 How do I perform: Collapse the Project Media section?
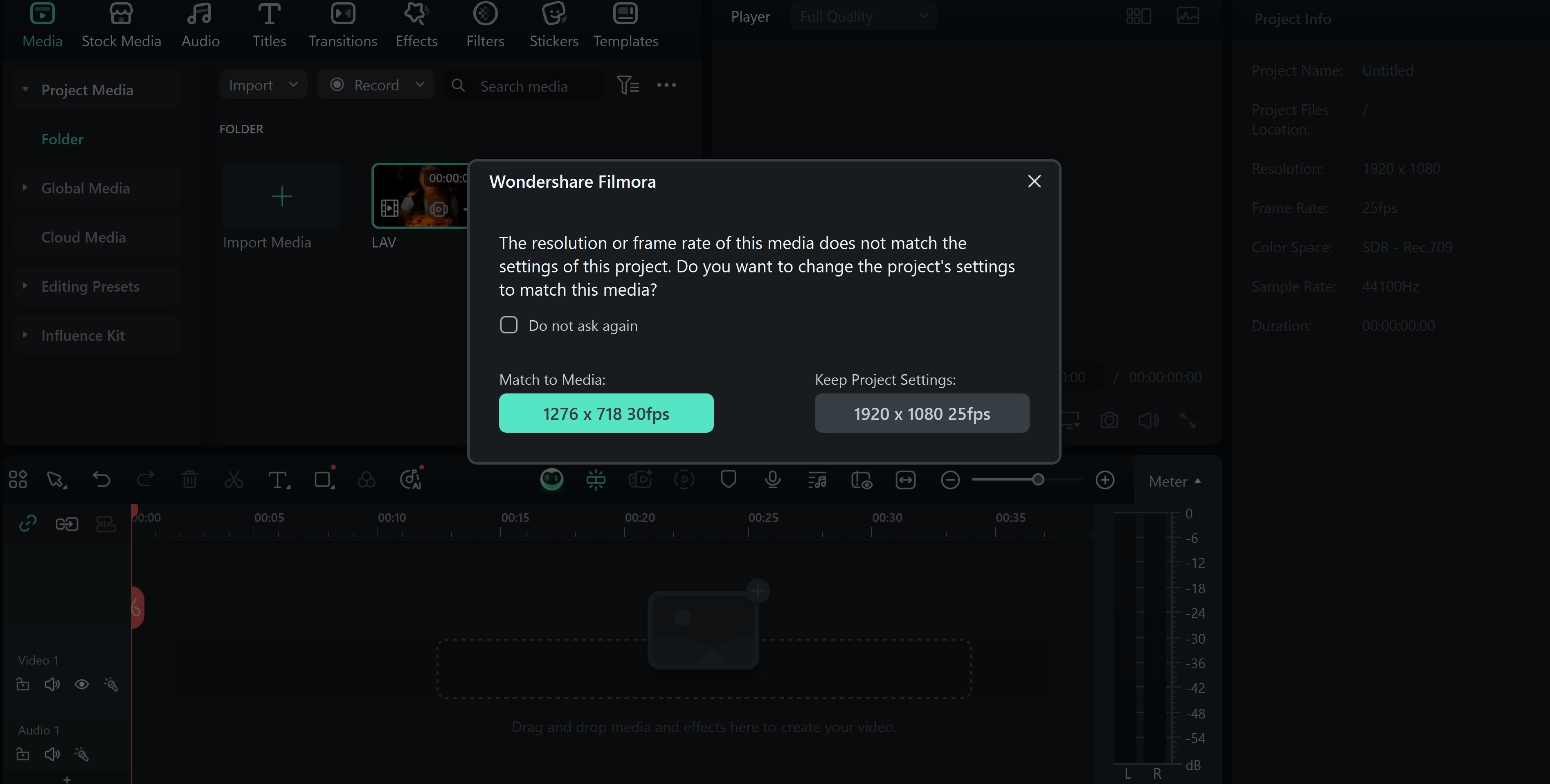pos(25,89)
